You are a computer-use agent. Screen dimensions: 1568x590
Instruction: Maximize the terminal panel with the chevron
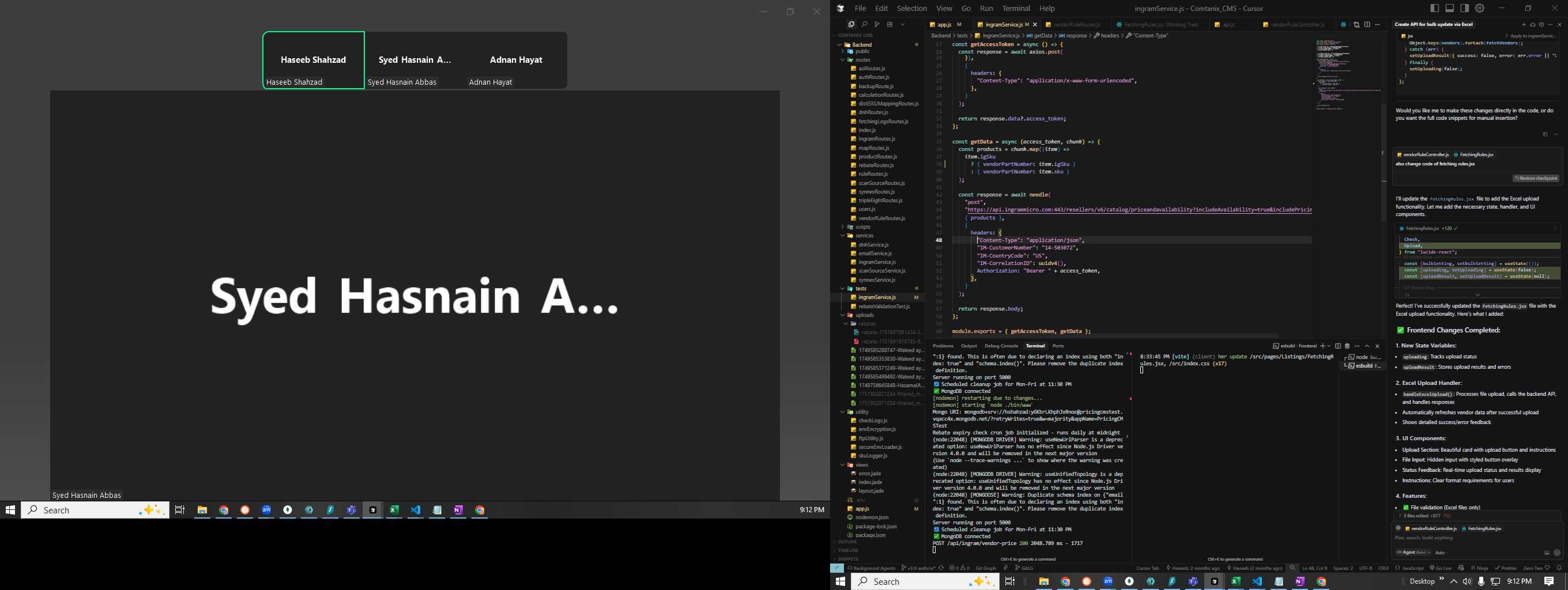(1367, 346)
